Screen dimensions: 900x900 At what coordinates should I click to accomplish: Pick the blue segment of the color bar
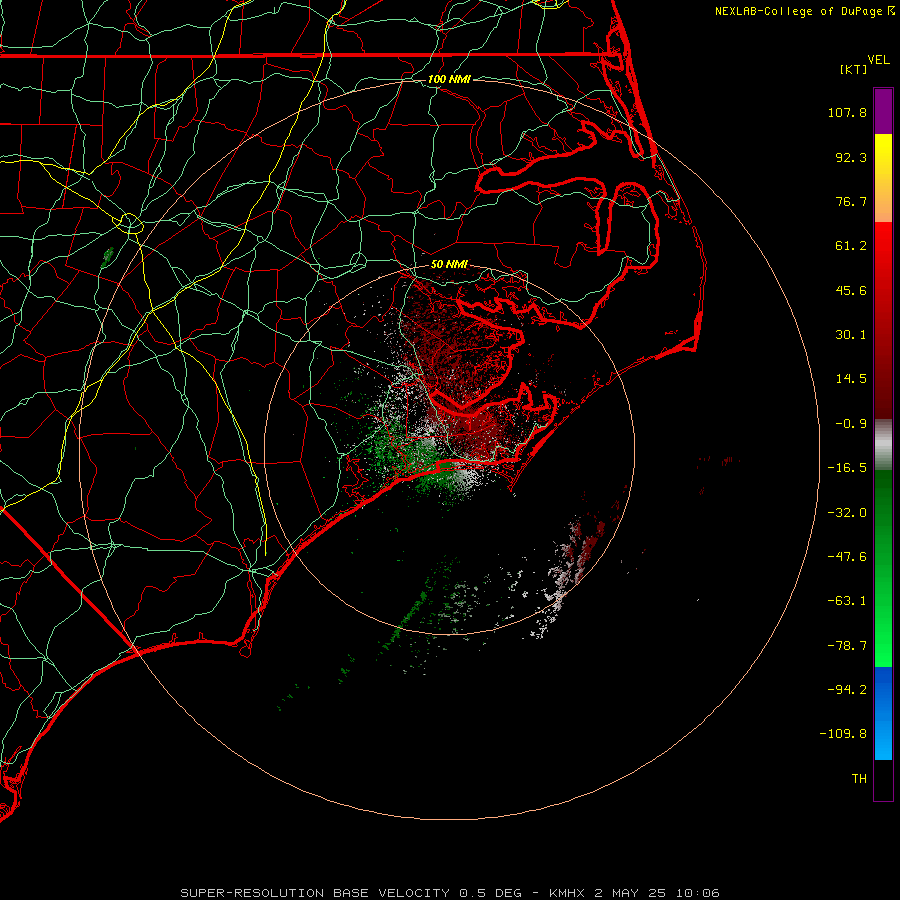883,713
